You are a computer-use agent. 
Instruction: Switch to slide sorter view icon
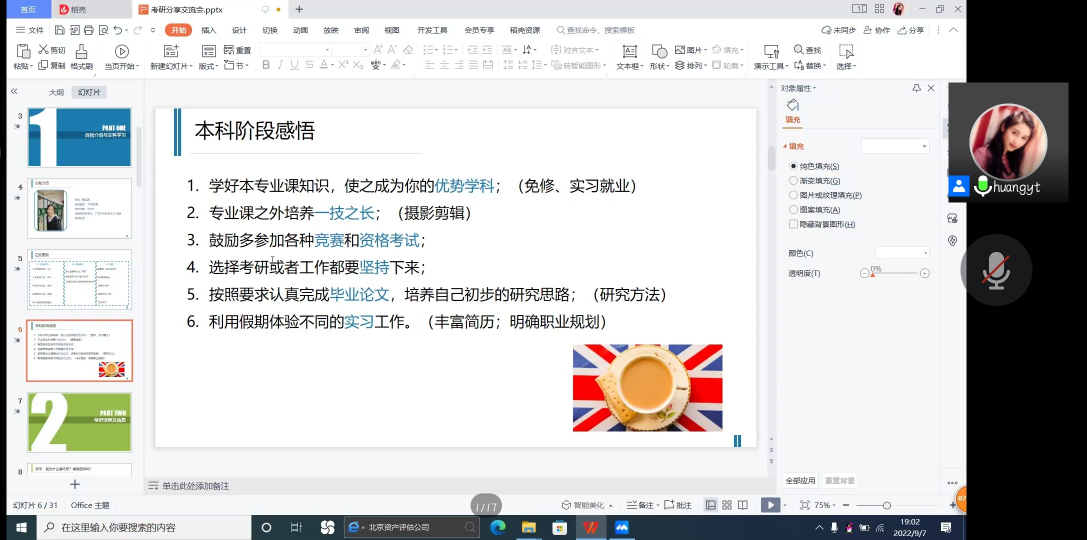coord(726,506)
